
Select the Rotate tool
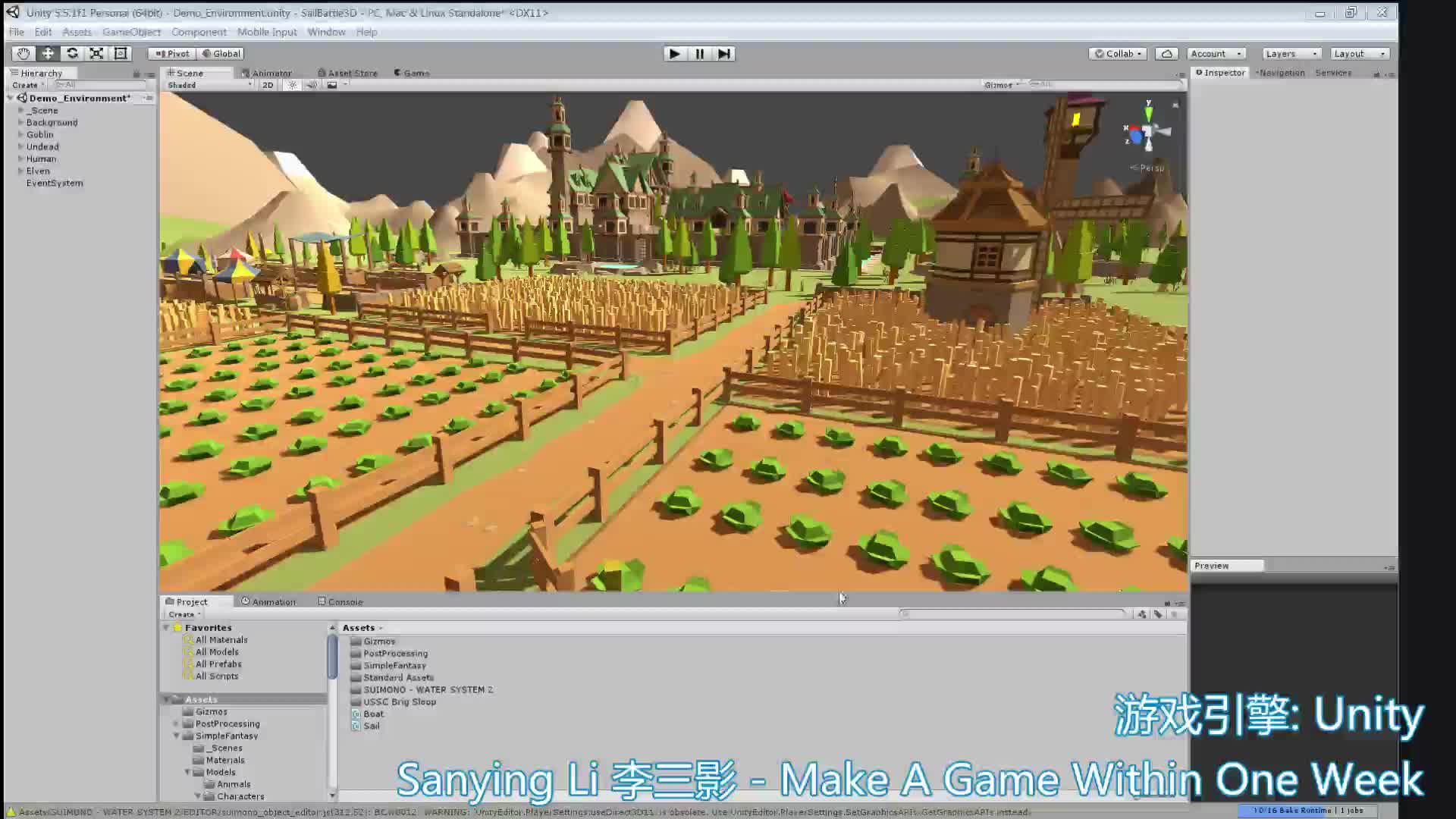[72, 53]
